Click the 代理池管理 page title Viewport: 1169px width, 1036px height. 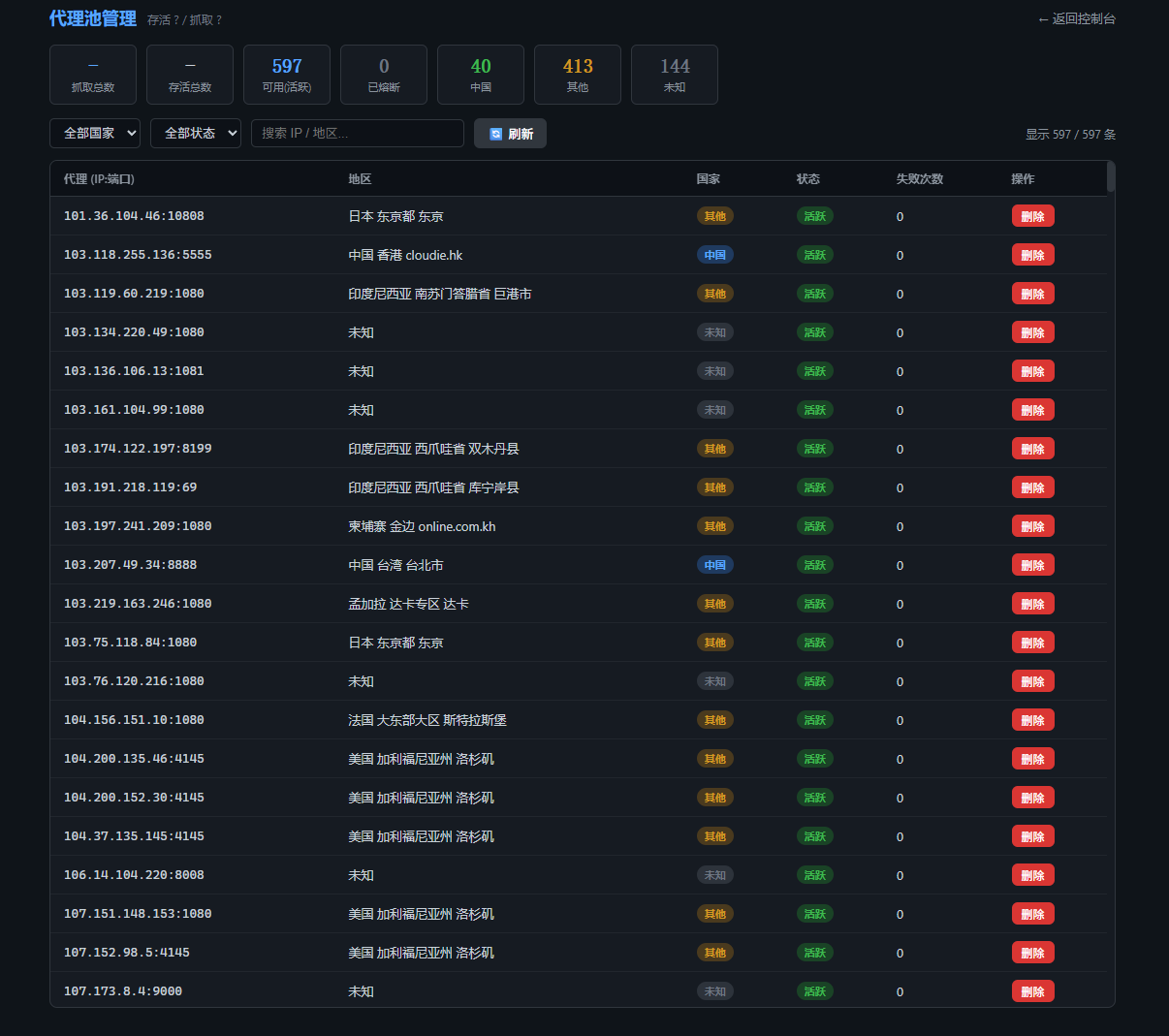coord(93,18)
